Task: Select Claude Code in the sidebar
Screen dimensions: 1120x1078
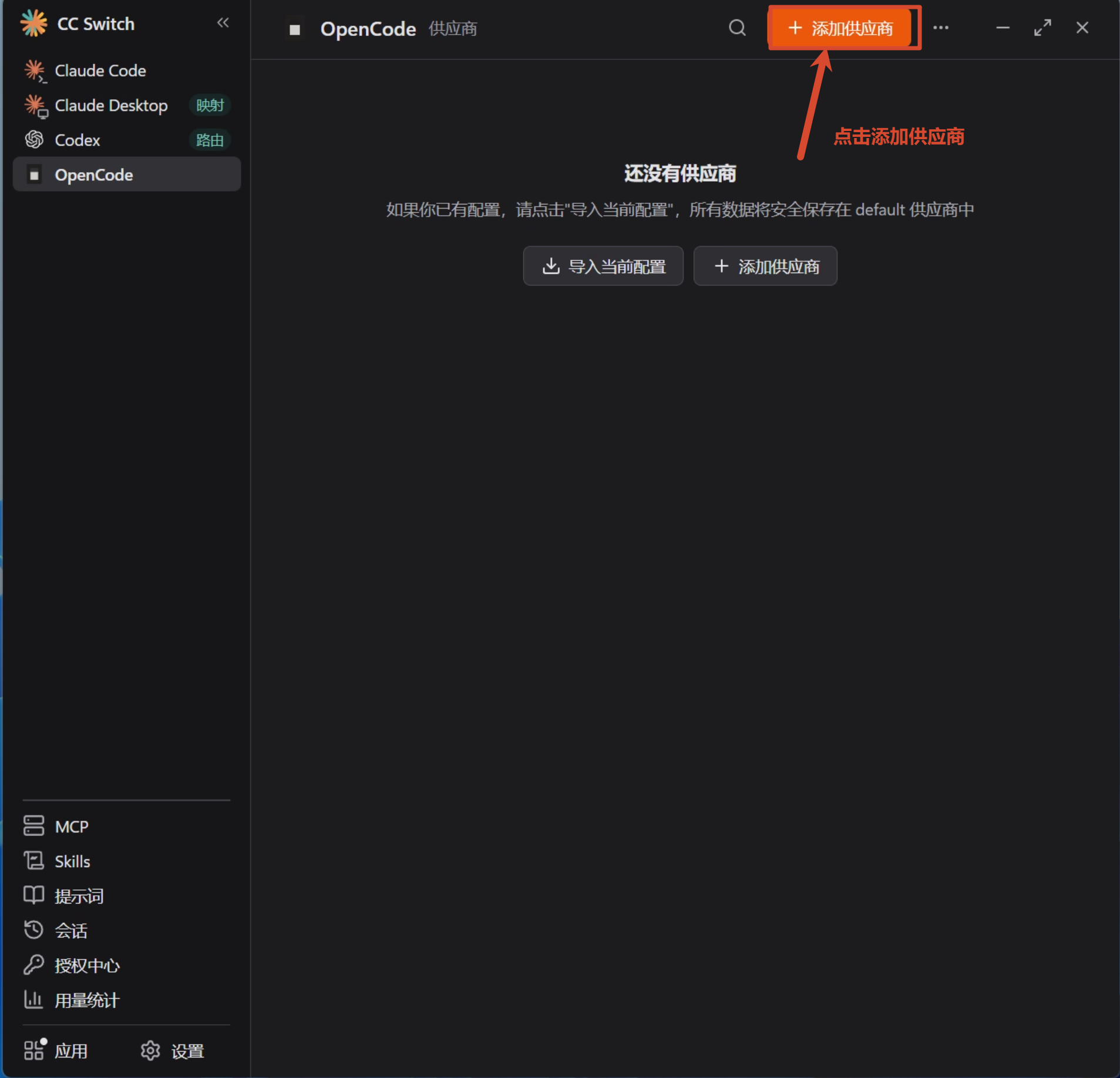Action: 126,70
